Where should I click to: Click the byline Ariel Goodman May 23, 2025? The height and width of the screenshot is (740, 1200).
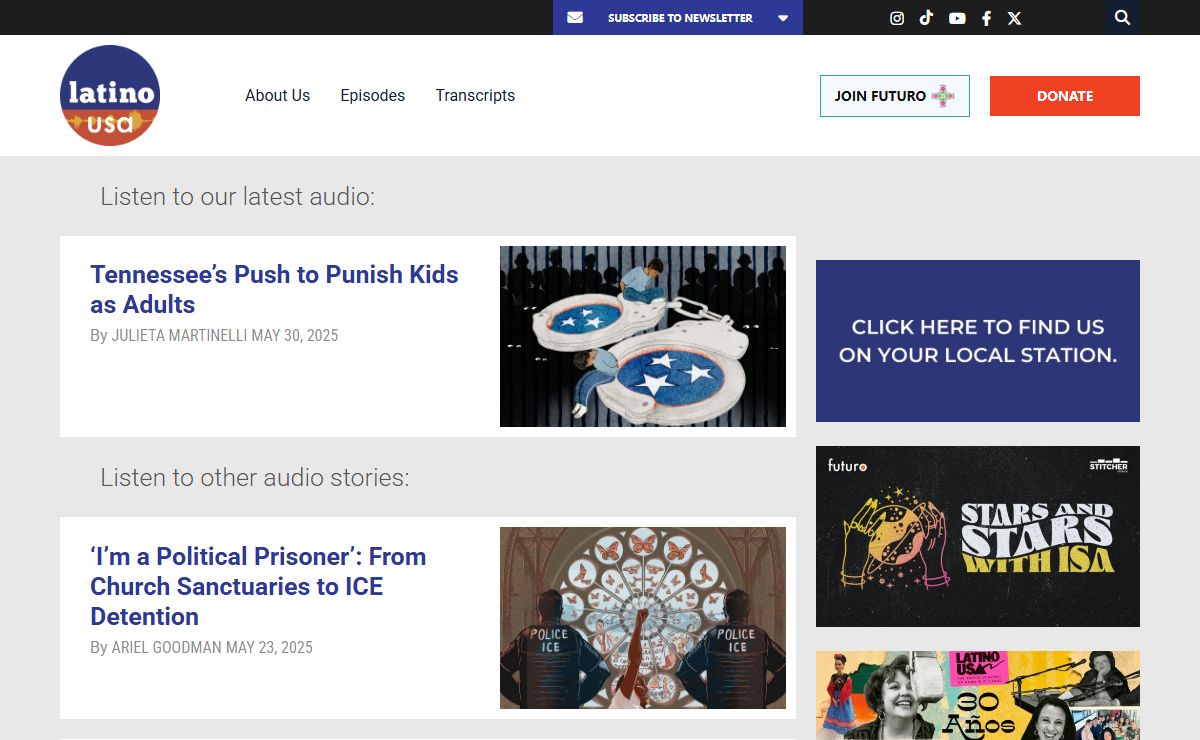click(x=201, y=647)
